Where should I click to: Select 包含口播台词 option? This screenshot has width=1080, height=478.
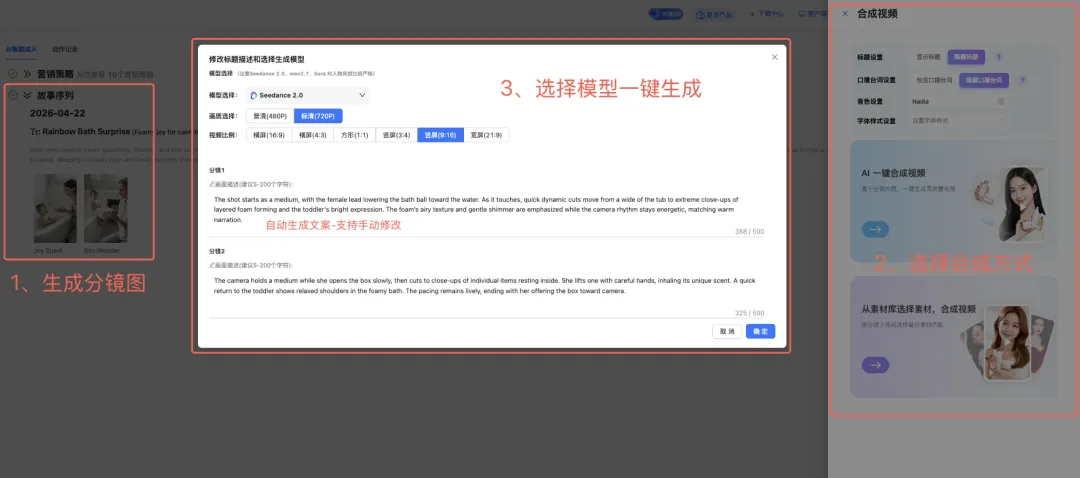pyautogui.click(x=934, y=80)
